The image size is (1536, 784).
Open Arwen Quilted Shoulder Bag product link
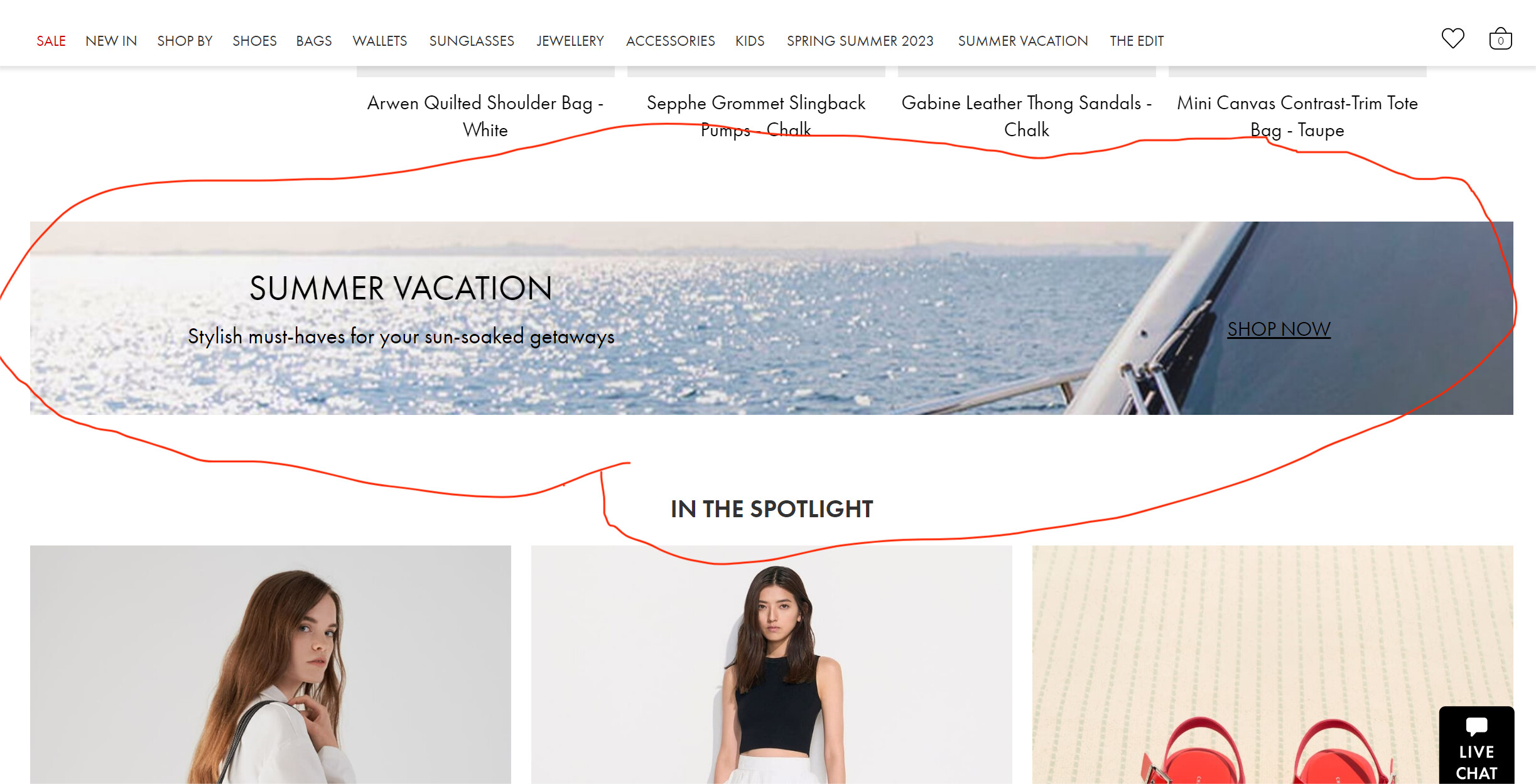click(x=485, y=116)
